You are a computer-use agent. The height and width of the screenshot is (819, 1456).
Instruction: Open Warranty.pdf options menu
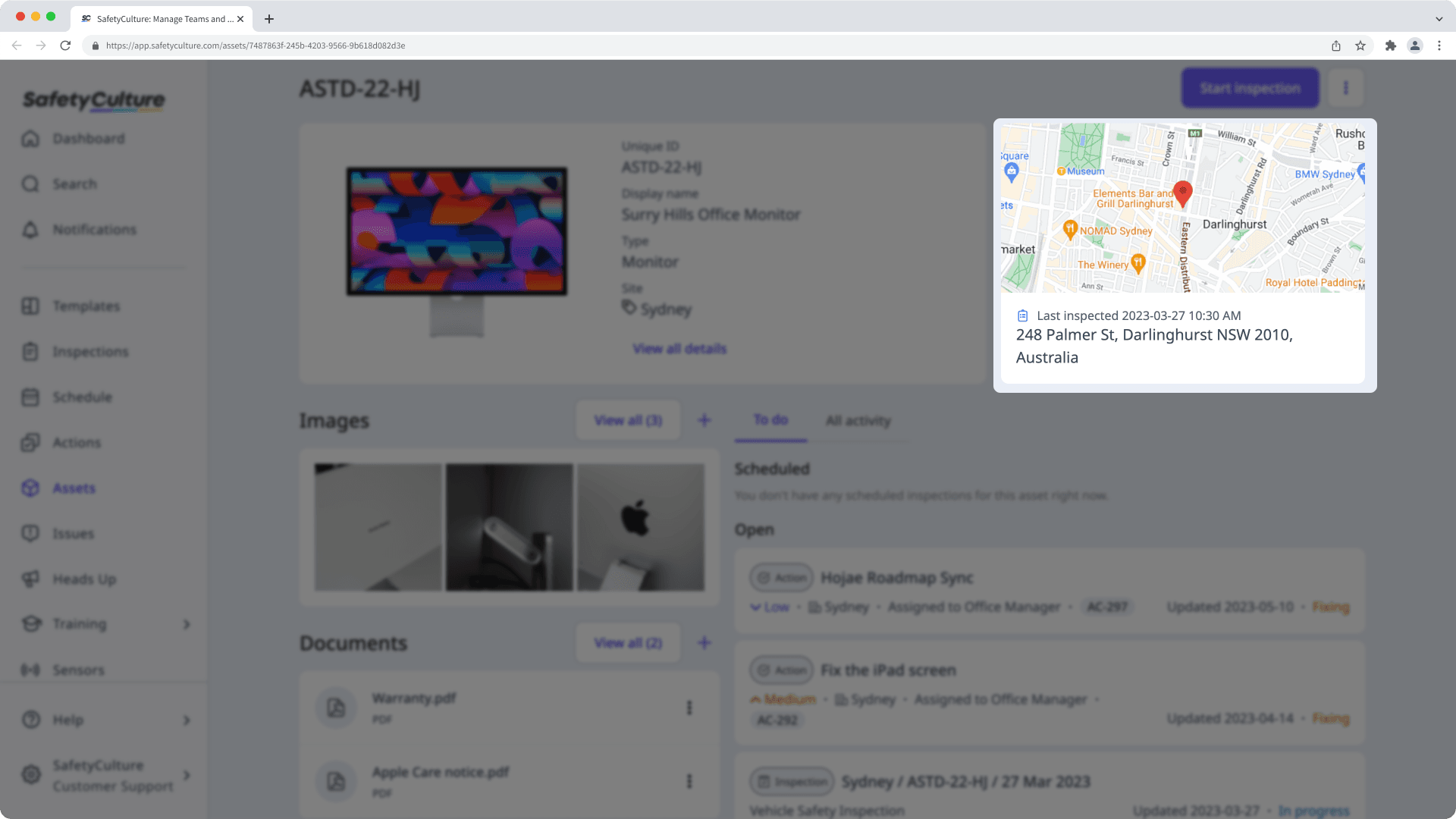(x=689, y=708)
